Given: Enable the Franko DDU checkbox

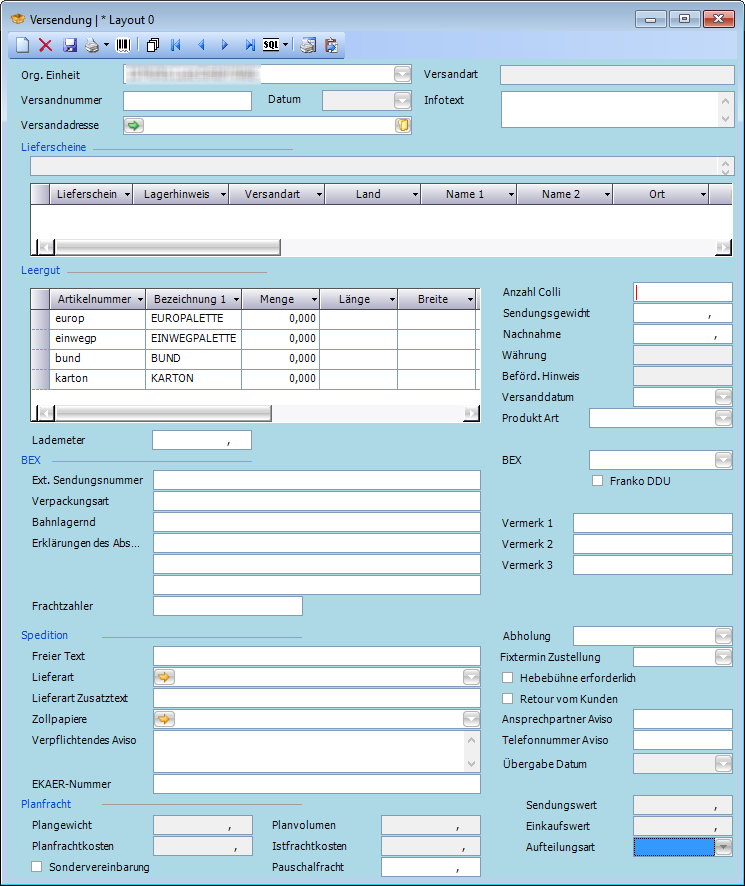Looking at the screenshot, I should (598, 481).
